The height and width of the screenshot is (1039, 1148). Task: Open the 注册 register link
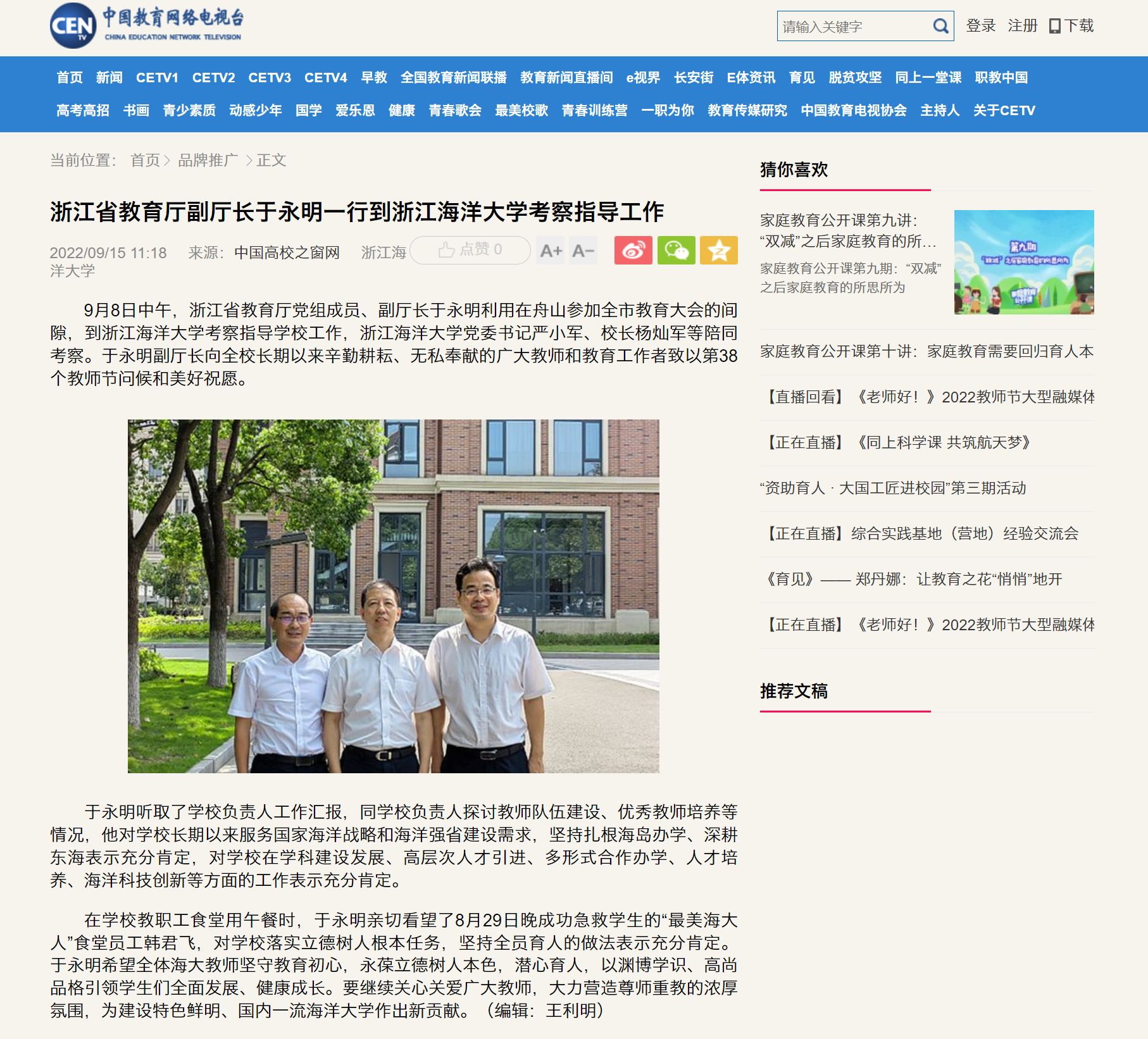click(x=1023, y=26)
